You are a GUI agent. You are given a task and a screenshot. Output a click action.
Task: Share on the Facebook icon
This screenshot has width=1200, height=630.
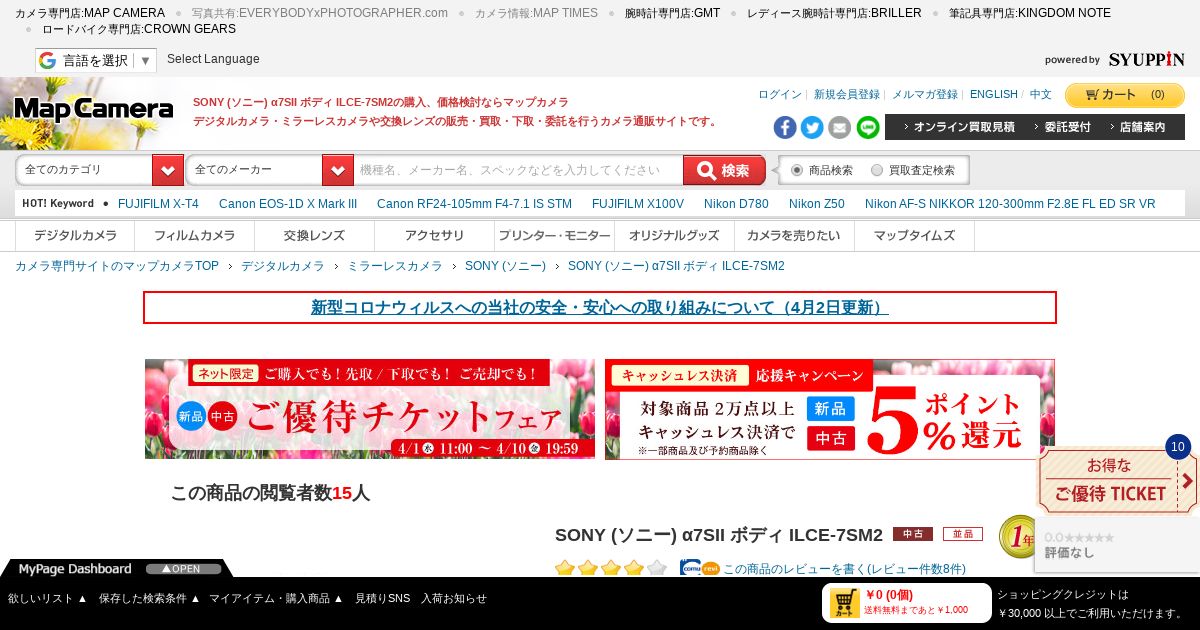point(785,127)
